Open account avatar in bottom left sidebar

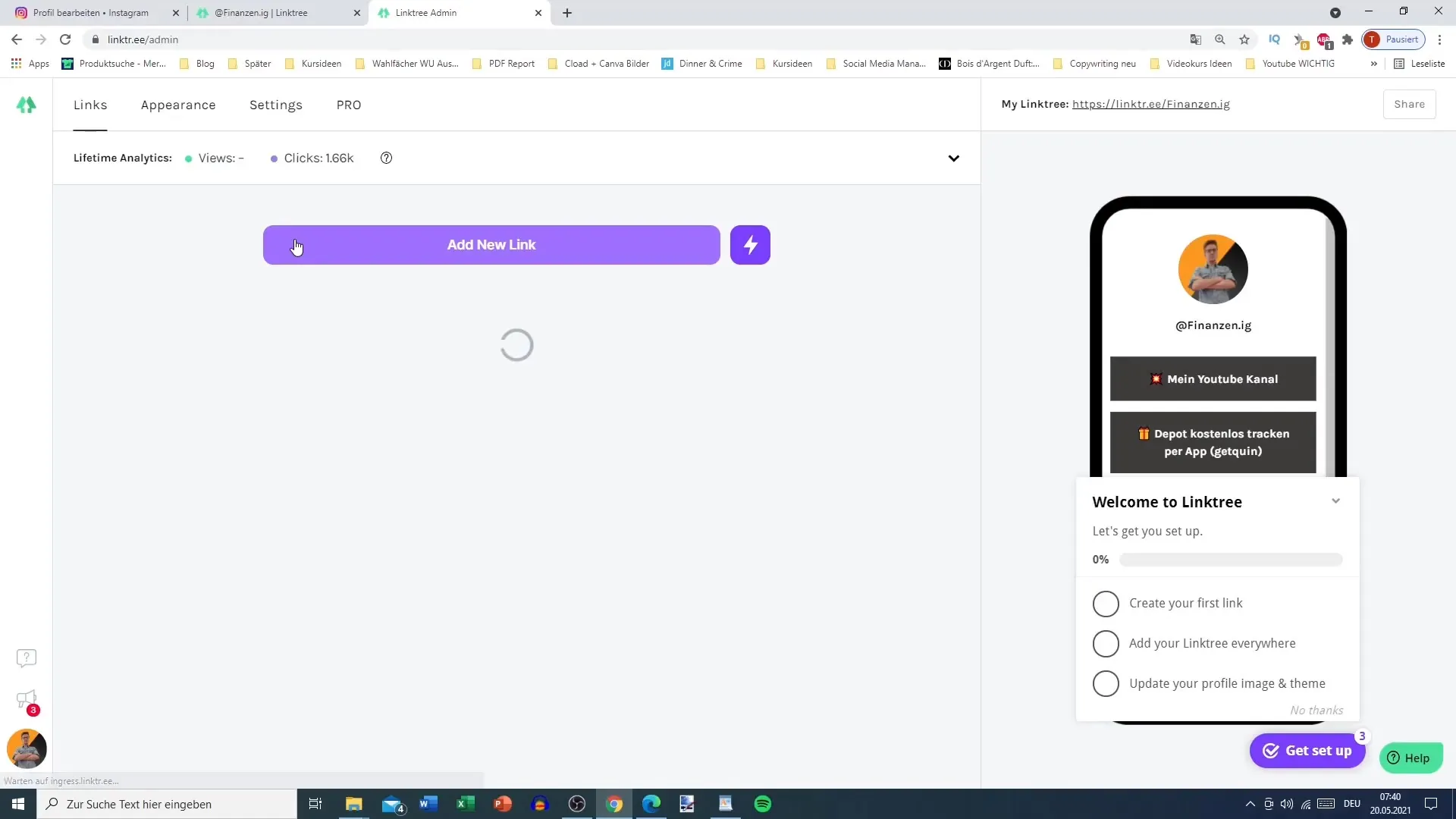[x=27, y=748]
